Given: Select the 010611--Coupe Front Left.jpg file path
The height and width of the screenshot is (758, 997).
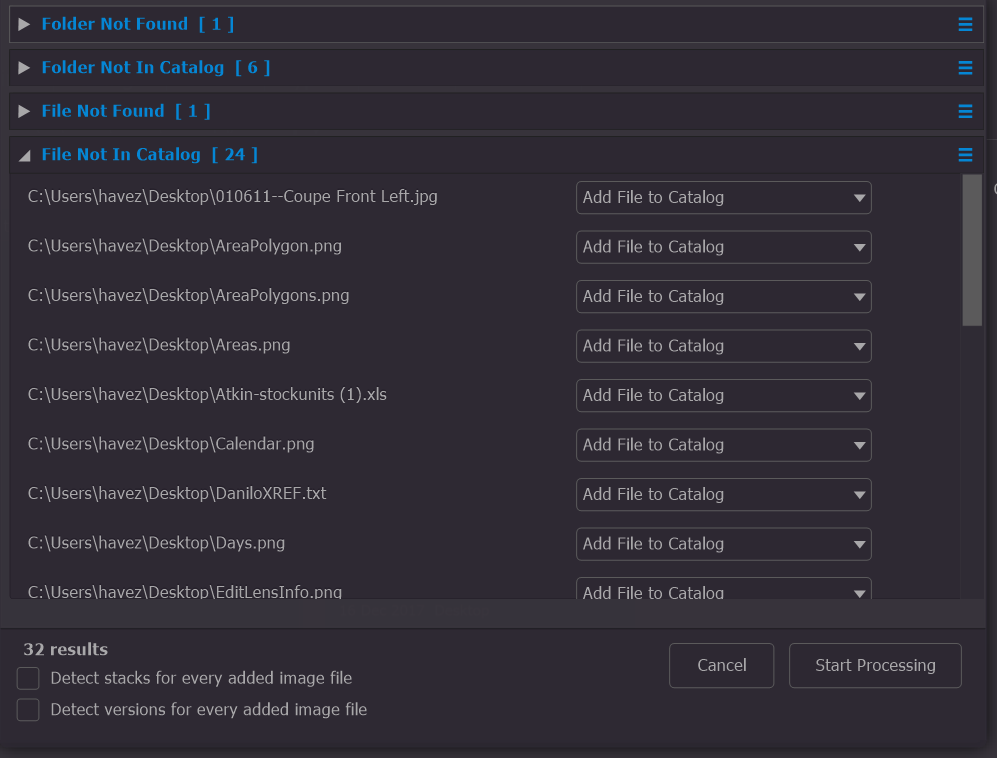Looking at the screenshot, I should (233, 196).
